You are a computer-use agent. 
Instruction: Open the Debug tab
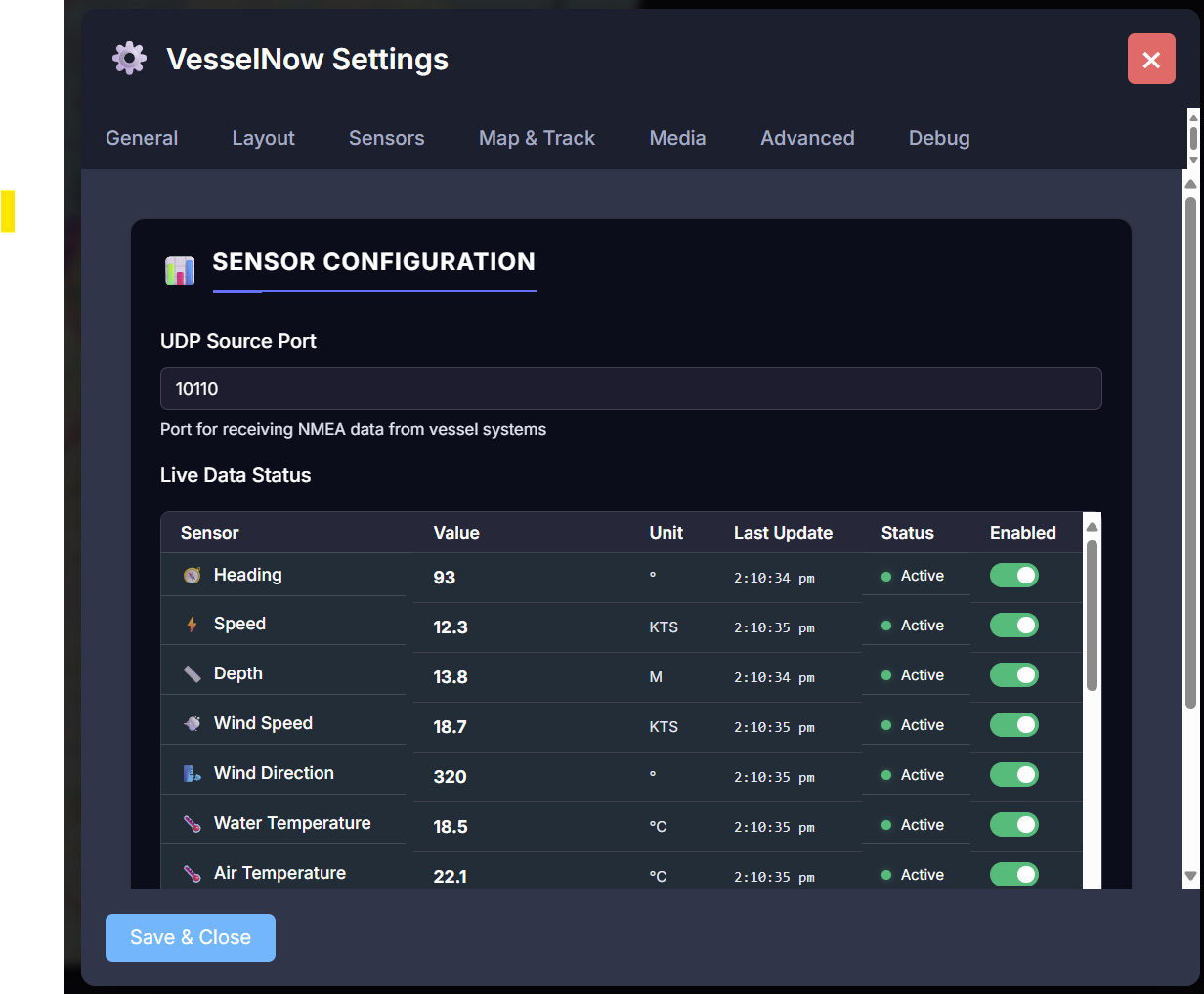pos(938,138)
